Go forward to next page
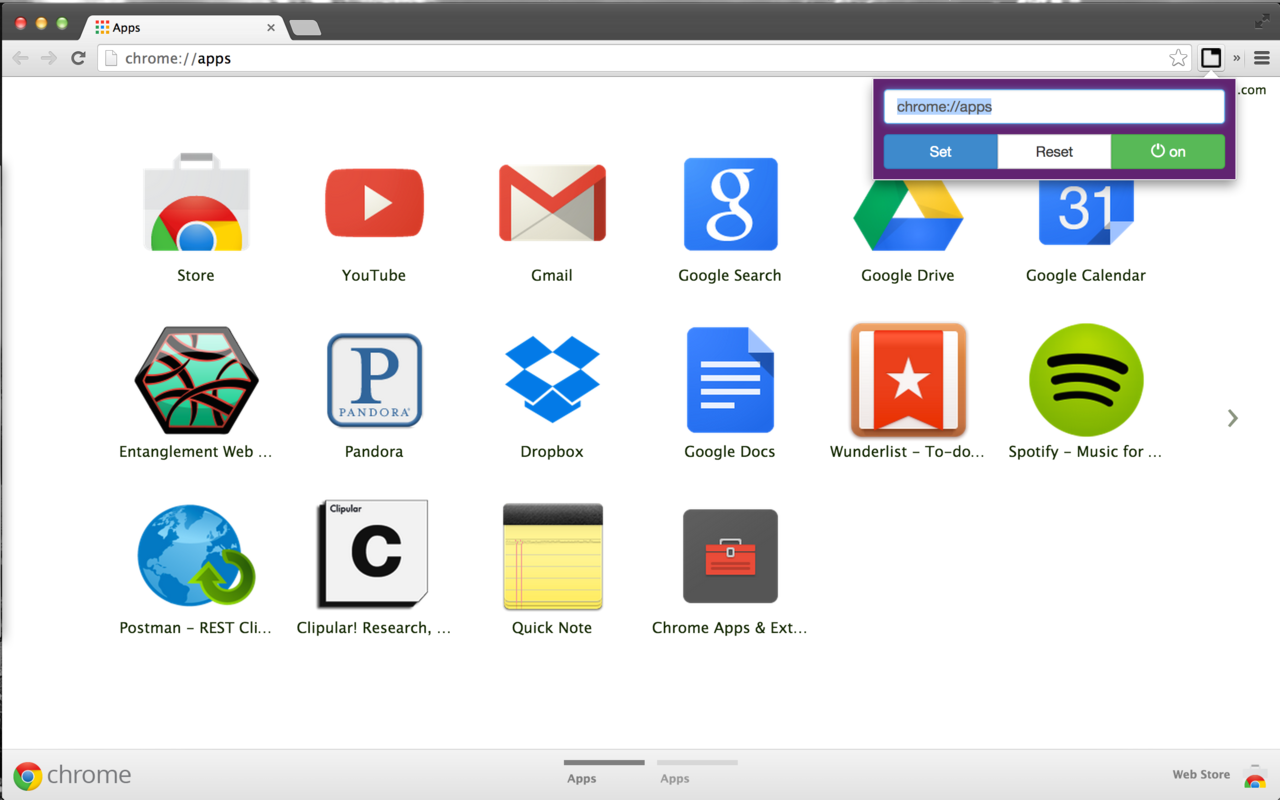This screenshot has height=800, width=1280. [48, 58]
